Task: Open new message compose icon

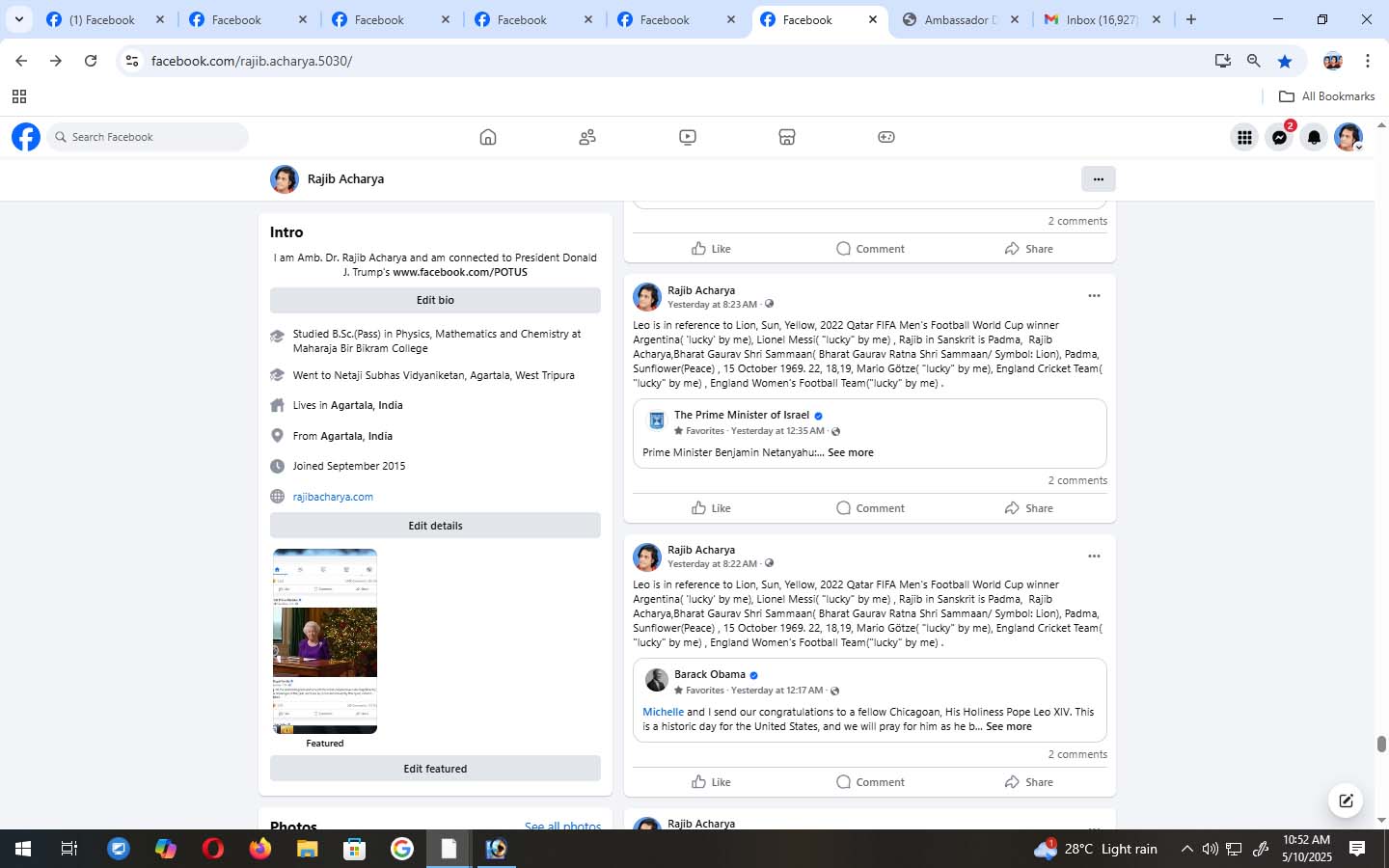Action: tap(1346, 800)
